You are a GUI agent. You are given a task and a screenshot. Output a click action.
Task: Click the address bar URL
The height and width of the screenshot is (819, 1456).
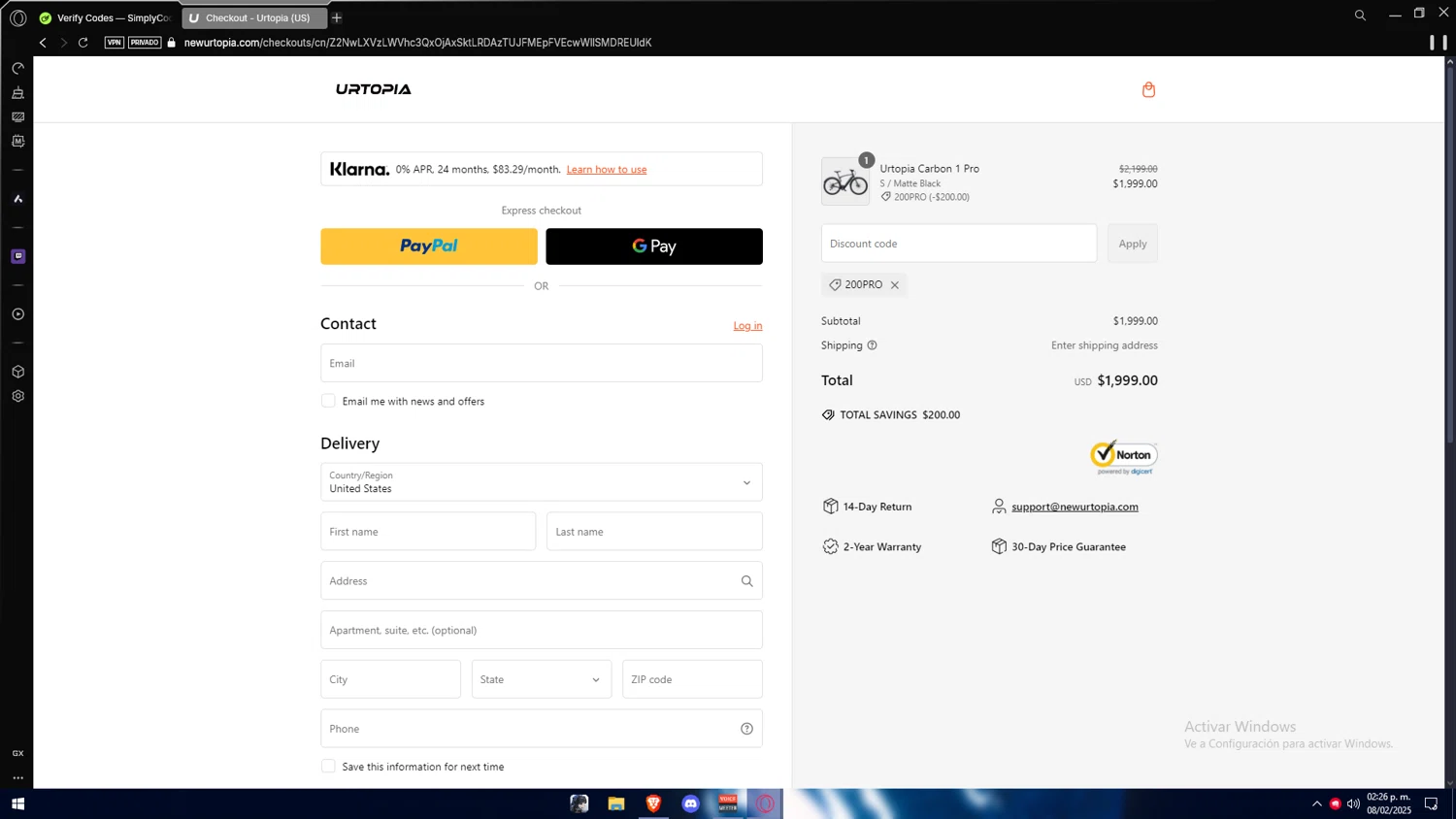pyautogui.click(x=417, y=43)
